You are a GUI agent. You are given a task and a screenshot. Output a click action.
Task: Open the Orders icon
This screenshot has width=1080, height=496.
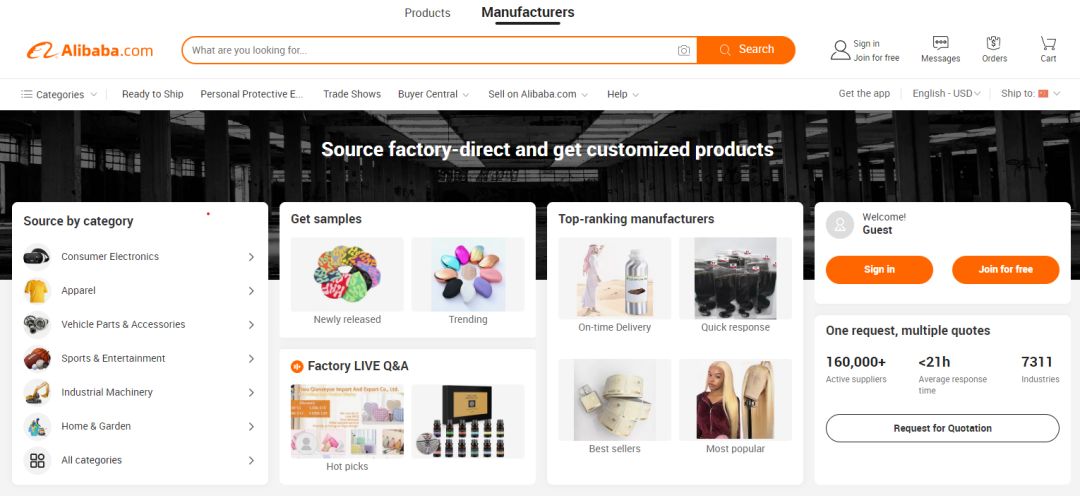pyautogui.click(x=993, y=43)
